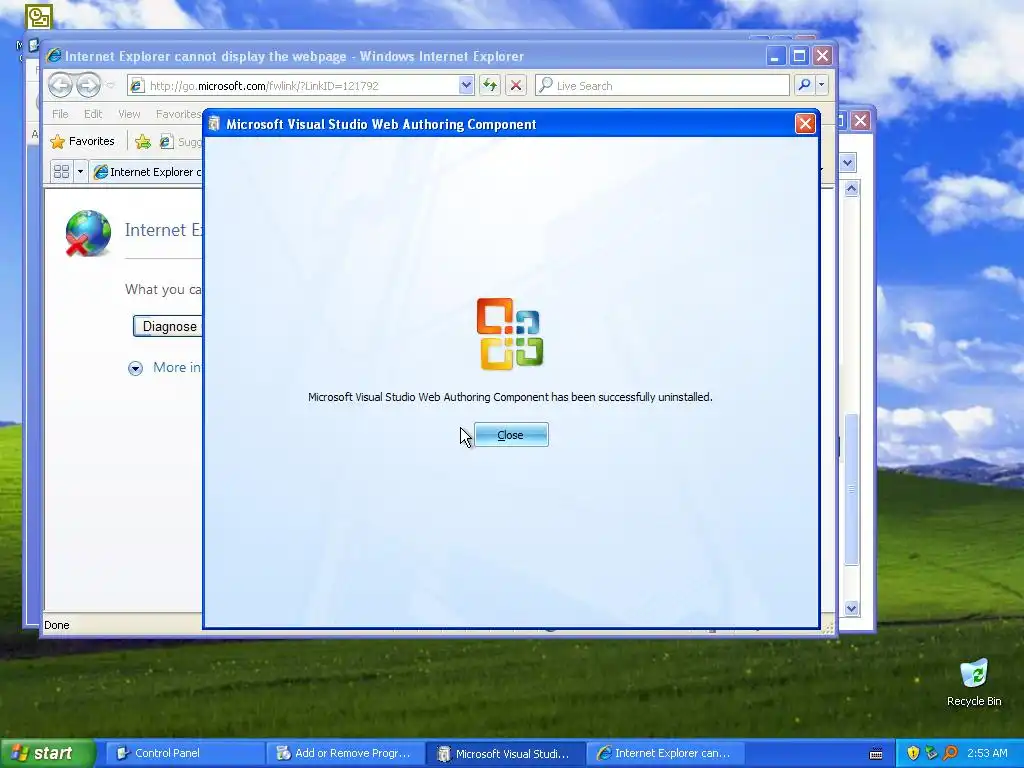Click the dialog's red X close button
1024x768 pixels.
click(805, 123)
